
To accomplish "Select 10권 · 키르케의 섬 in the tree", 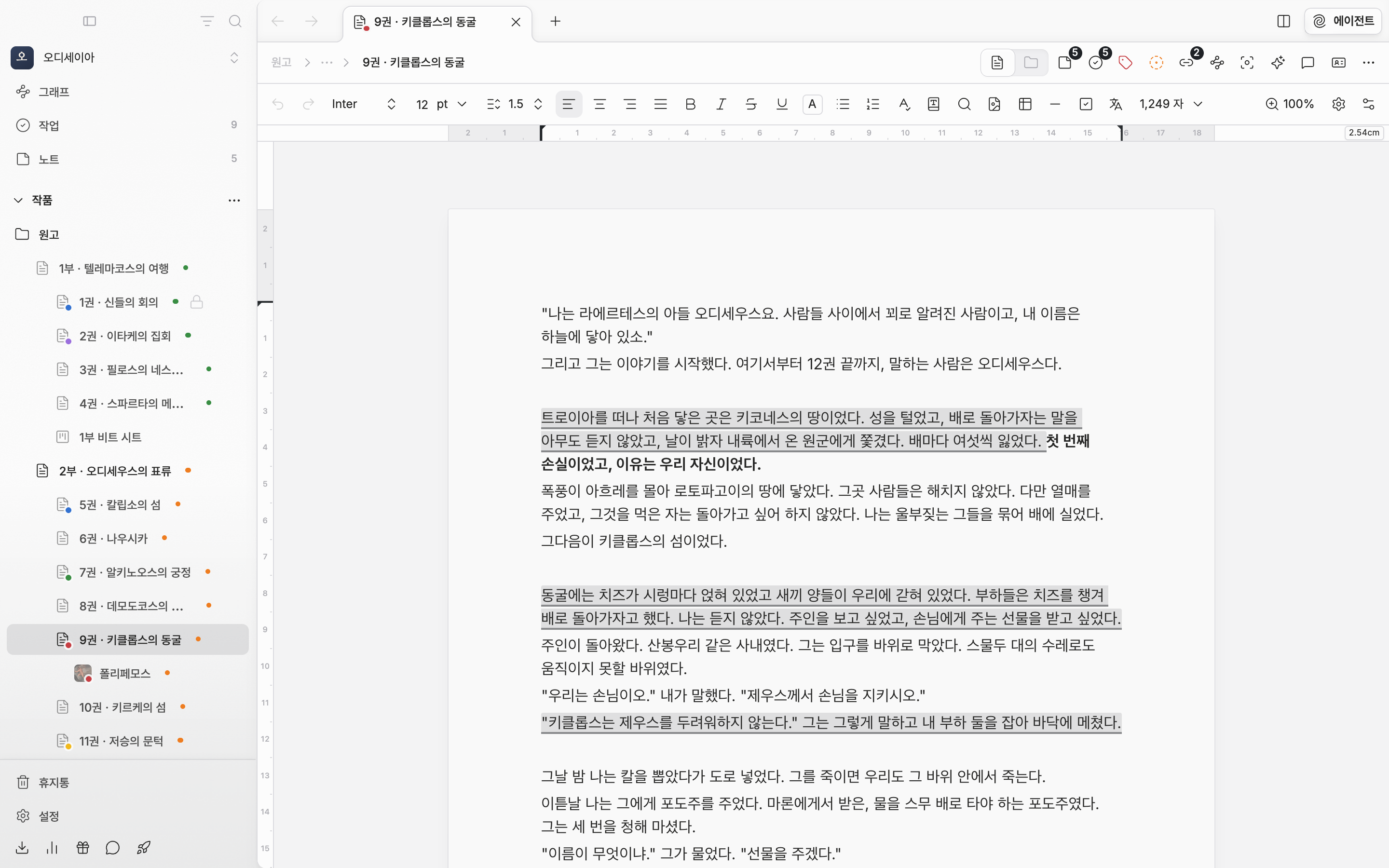I will [x=127, y=706].
